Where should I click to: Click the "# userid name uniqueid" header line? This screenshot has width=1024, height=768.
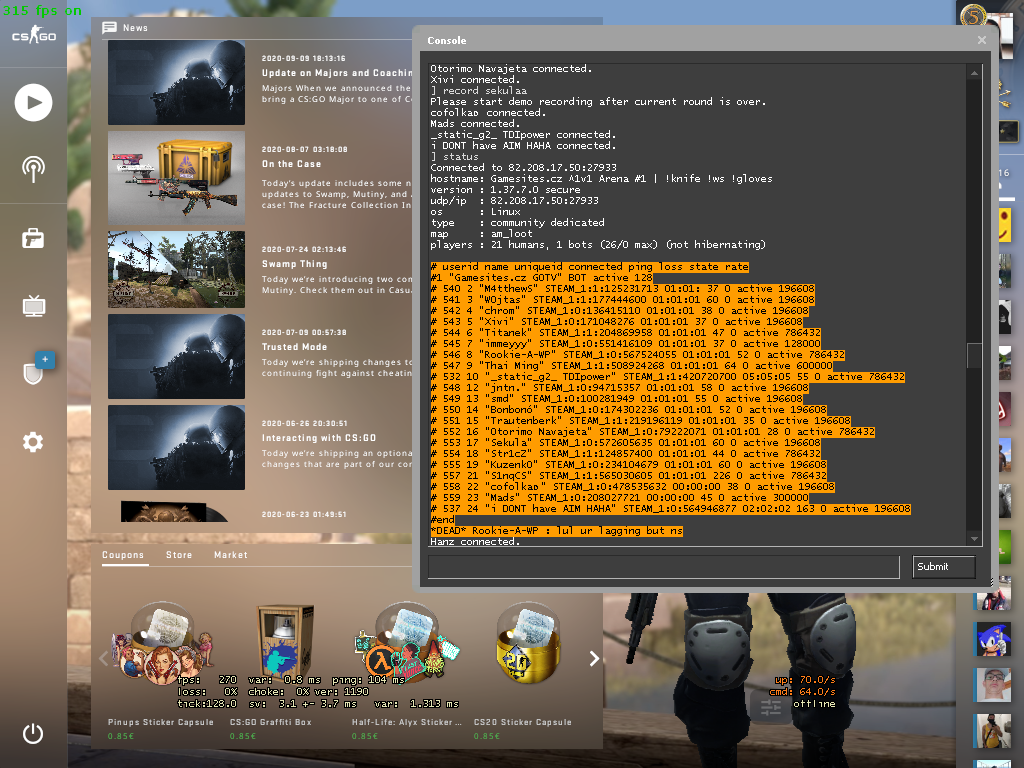tap(590, 266)
